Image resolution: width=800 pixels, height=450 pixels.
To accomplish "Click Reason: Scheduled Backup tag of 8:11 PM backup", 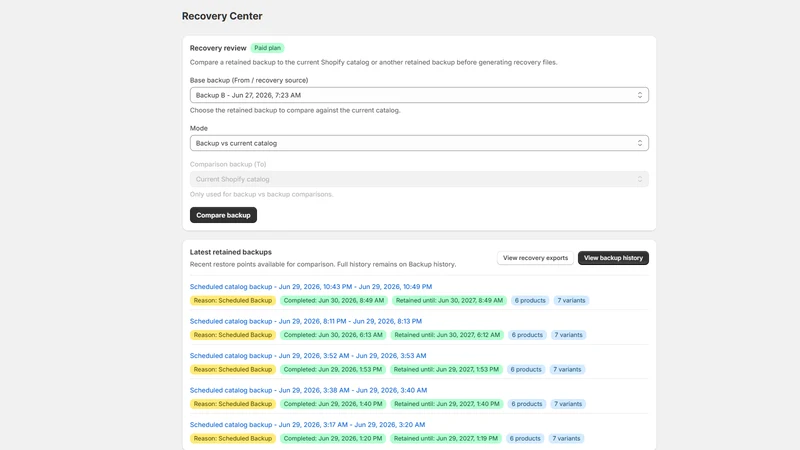I will pos(233,335).
